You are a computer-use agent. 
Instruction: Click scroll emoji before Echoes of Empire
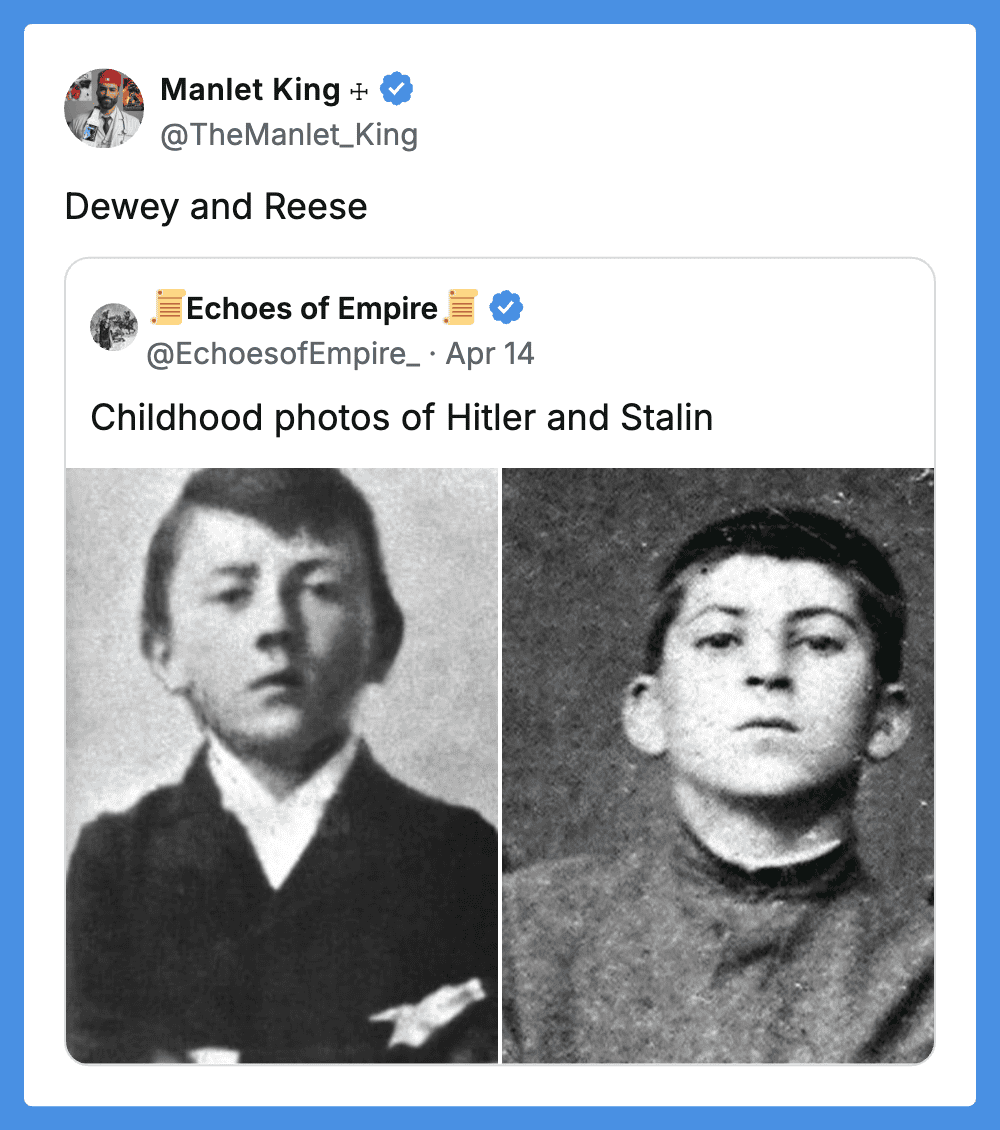click(168, 308)
